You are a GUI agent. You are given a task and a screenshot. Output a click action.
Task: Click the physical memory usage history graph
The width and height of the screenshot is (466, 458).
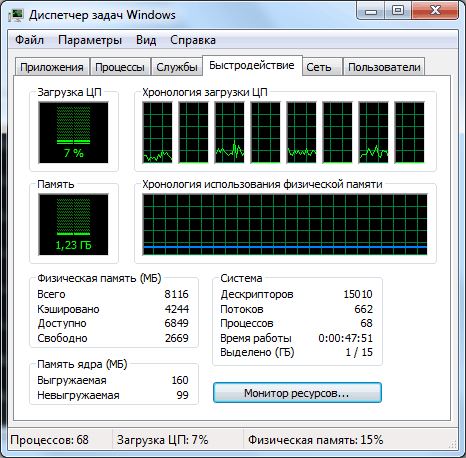coord(285,224)
